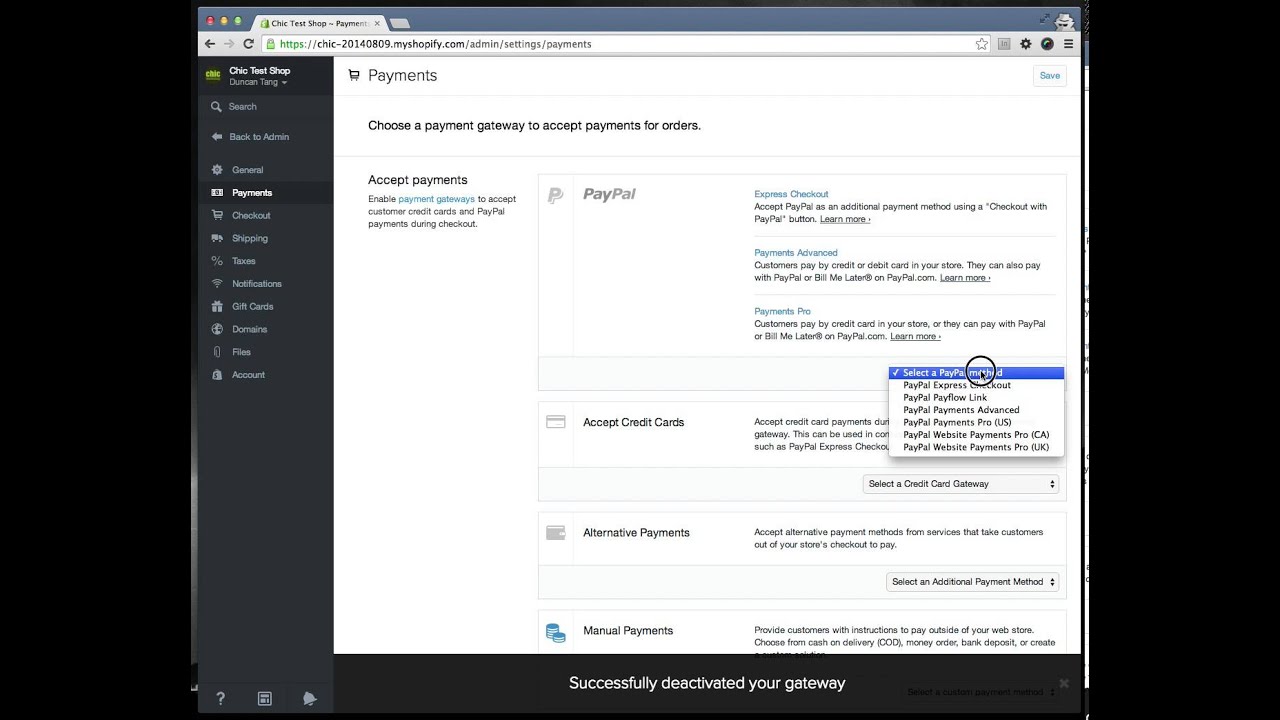Open the storefront layout icon in sidebar footer

265,699
